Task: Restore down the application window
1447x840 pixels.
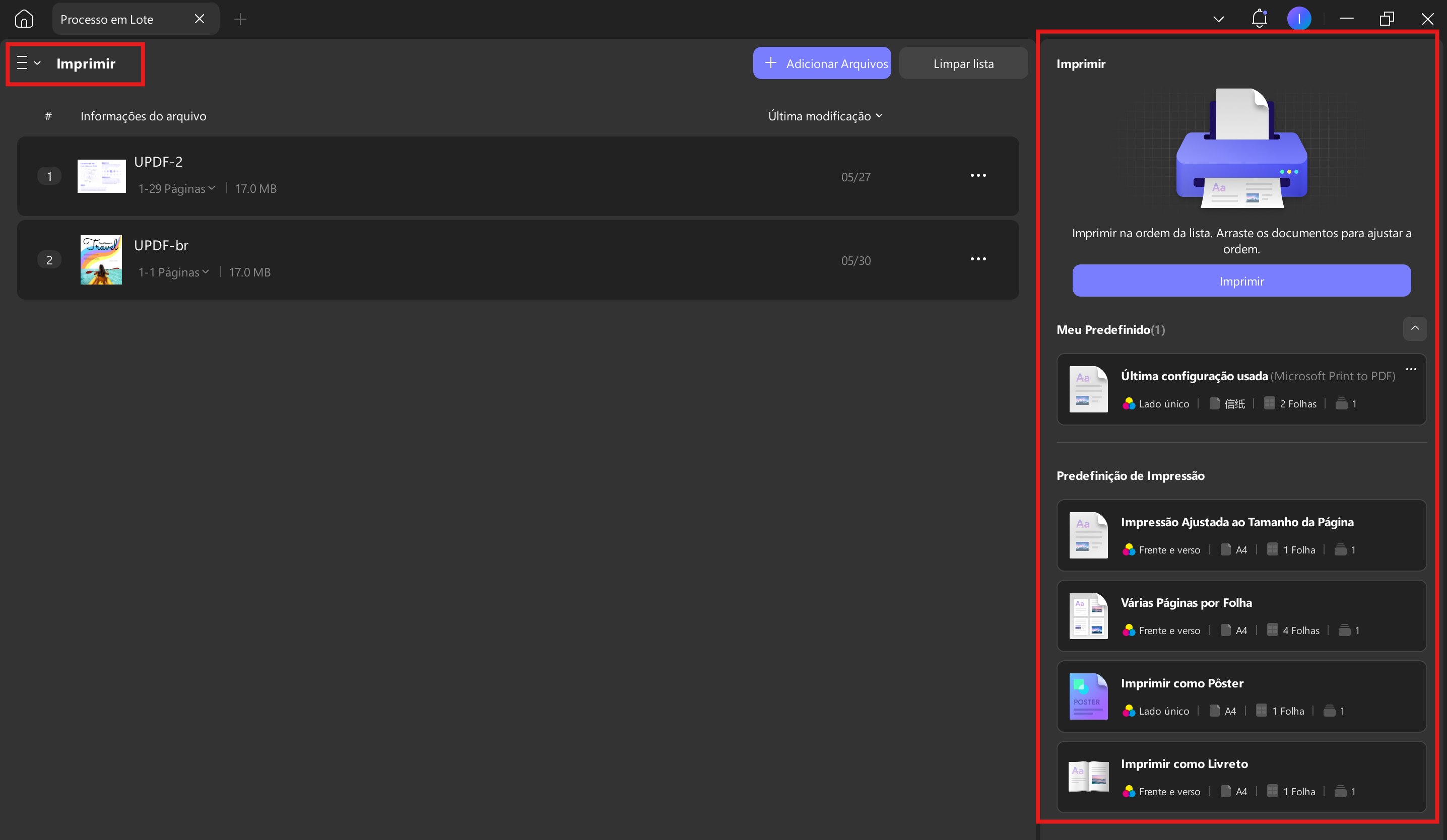Action: tap(1387, 19)
